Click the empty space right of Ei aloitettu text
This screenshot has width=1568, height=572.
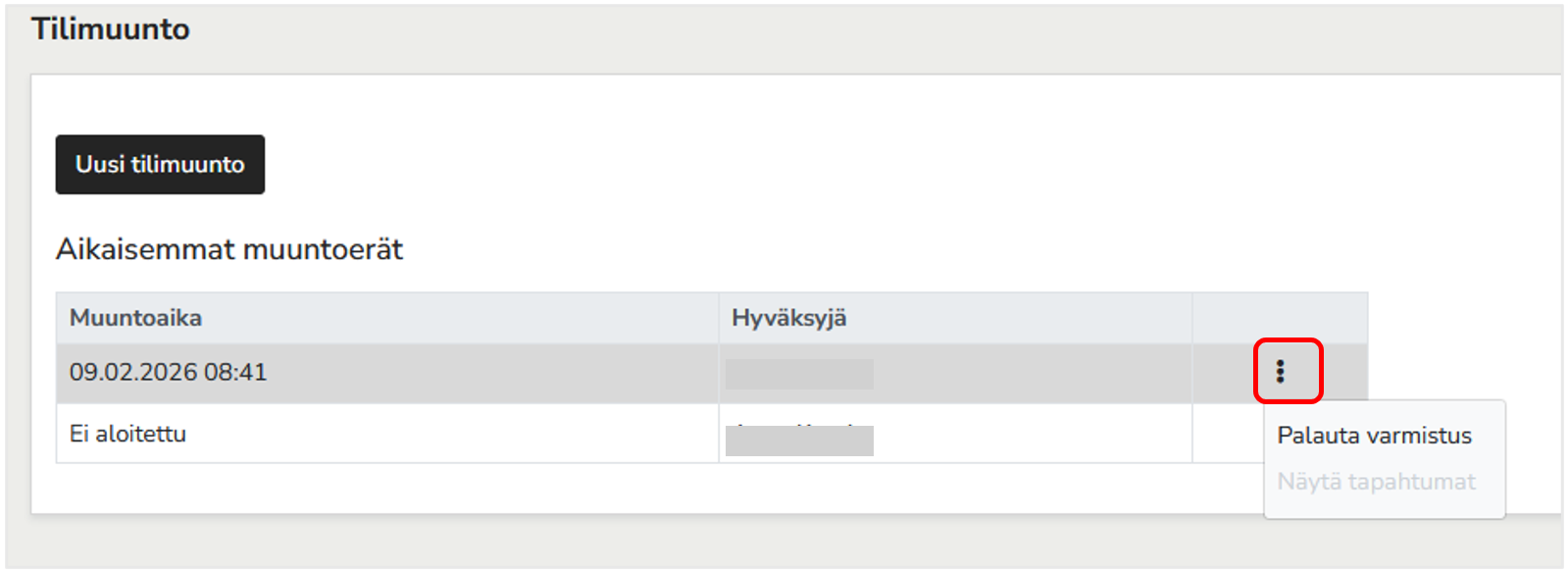tap(451, 434)
